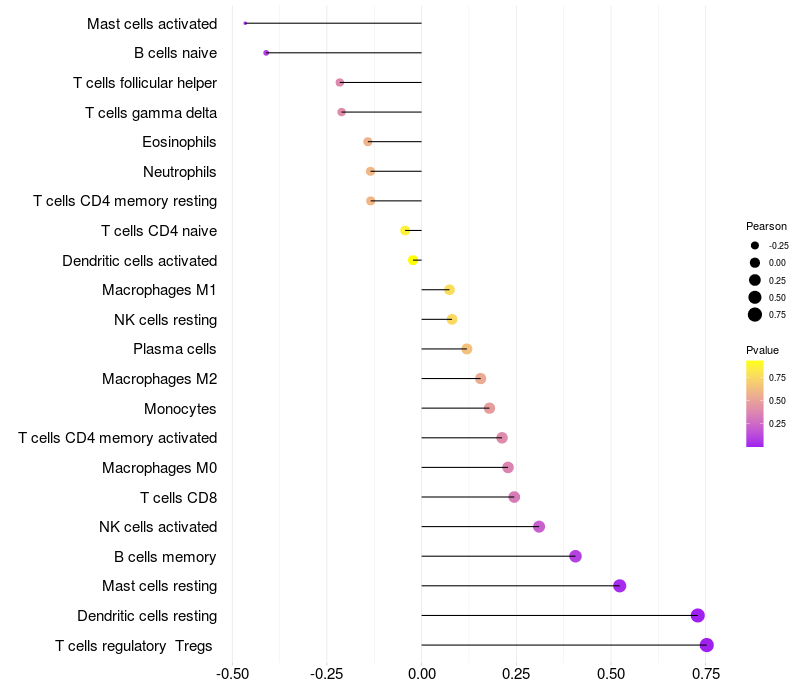Click the NK cells activated data point
Image resolution: width=800 pixels, height=700 pixels.
coord(539,527)
